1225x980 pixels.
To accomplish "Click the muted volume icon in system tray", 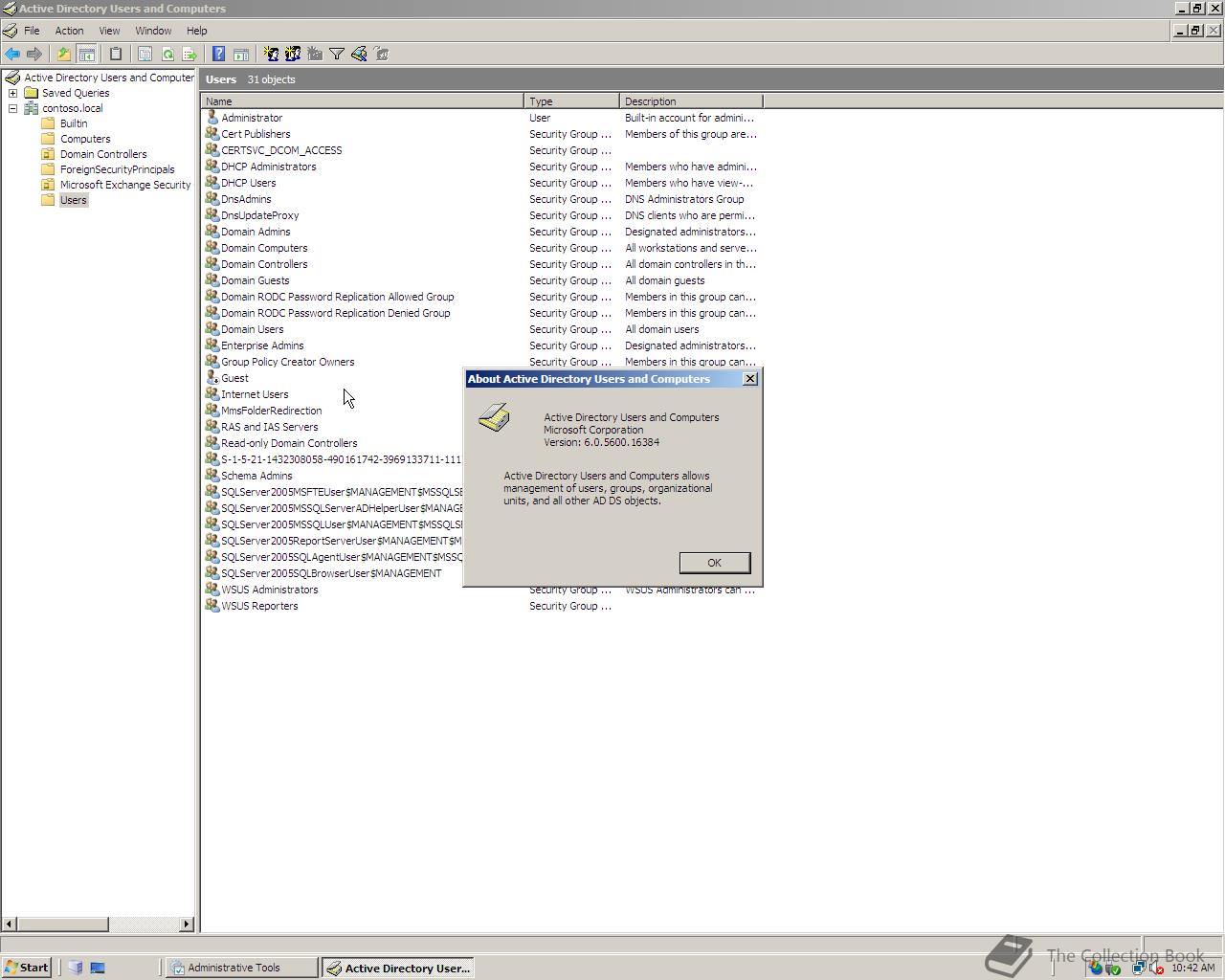I will coord(1157,969).
